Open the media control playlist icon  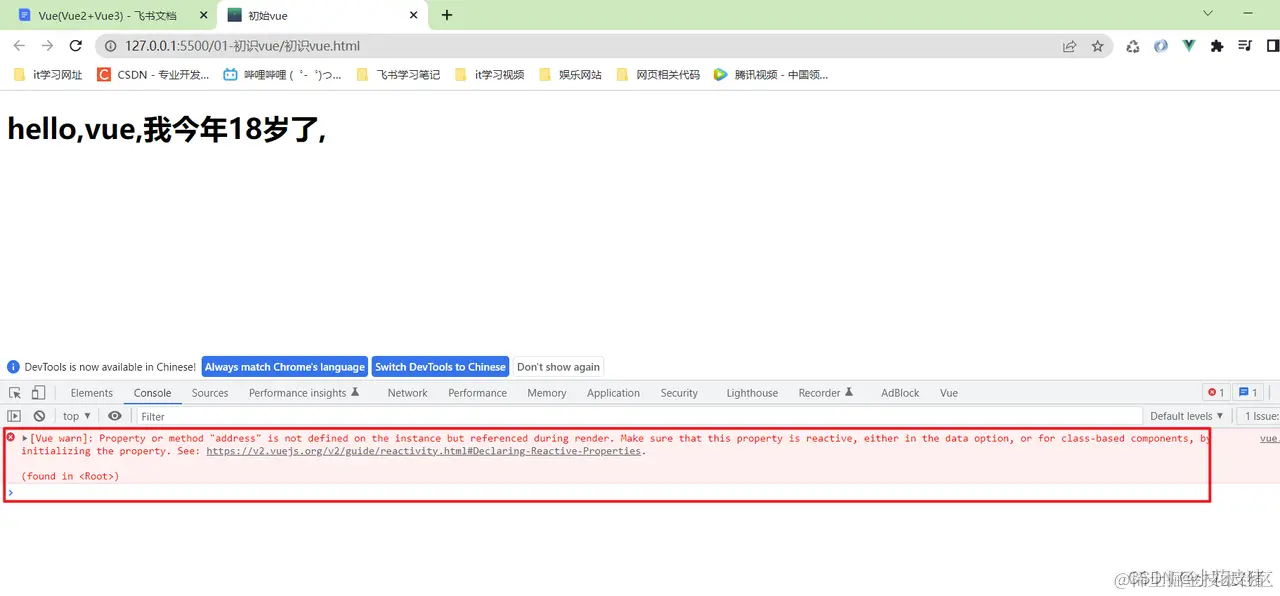pyautogui.click(x=1245, y=46)
